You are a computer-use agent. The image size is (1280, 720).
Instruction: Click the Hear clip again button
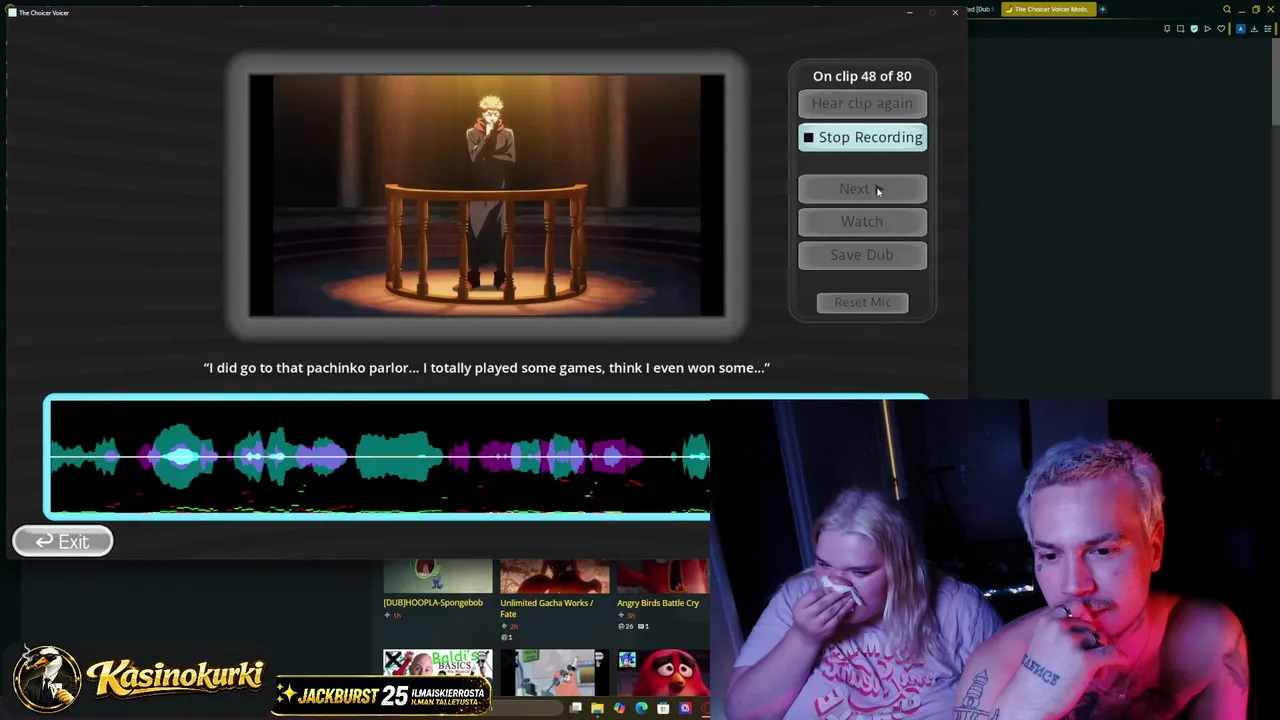tap(862, 103)
